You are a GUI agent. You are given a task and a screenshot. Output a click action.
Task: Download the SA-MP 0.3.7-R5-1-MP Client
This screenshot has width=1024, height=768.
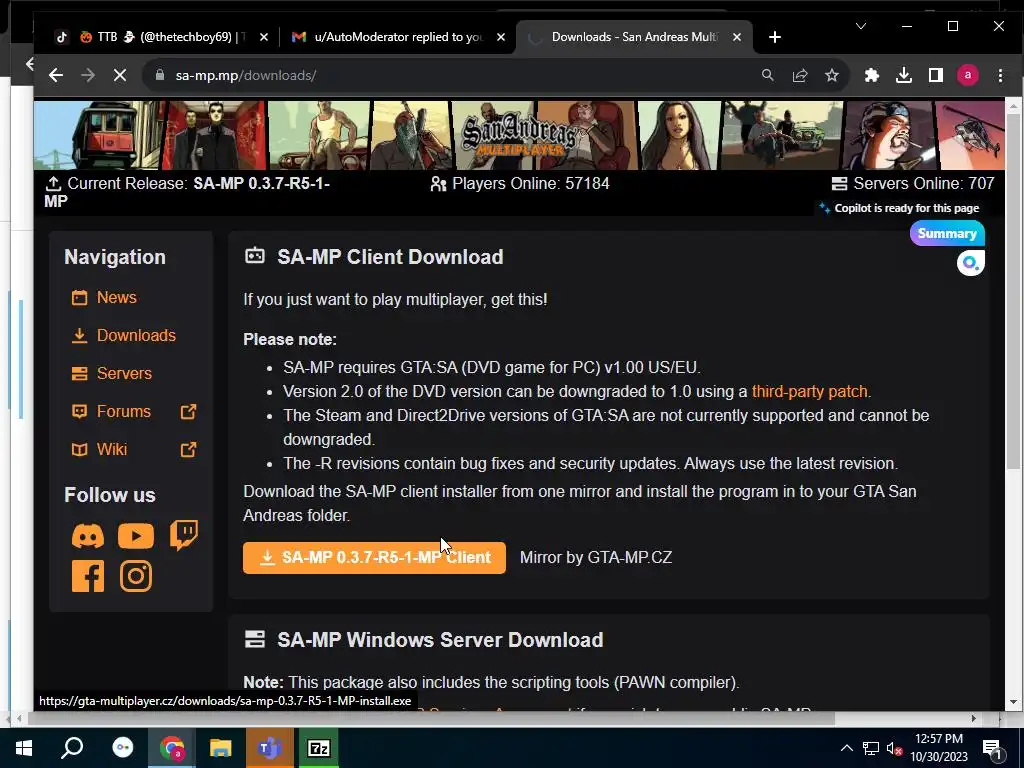click(x=374, y=558)
